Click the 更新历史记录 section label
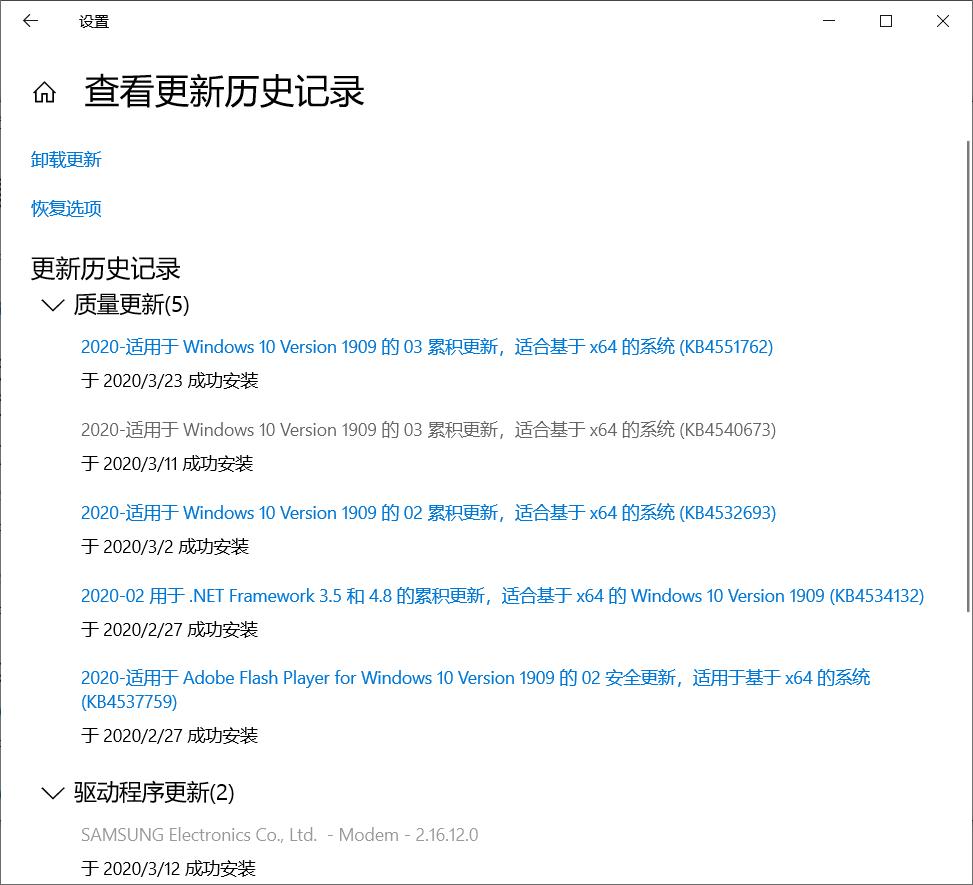Screen dimensions: 973x885 104,268
